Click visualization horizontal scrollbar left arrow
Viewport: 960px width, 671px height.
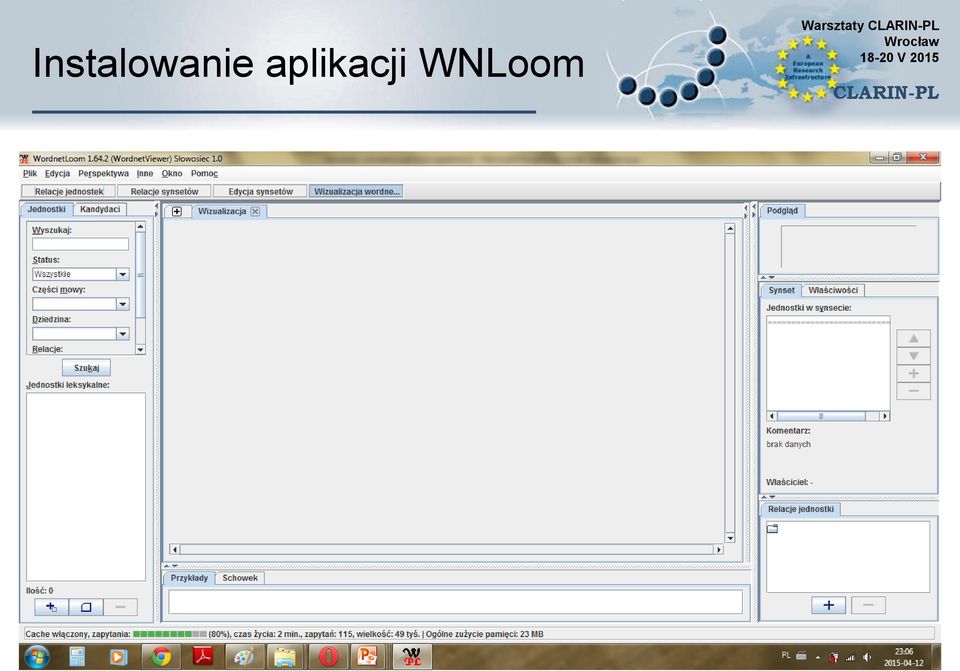point(174,550)
